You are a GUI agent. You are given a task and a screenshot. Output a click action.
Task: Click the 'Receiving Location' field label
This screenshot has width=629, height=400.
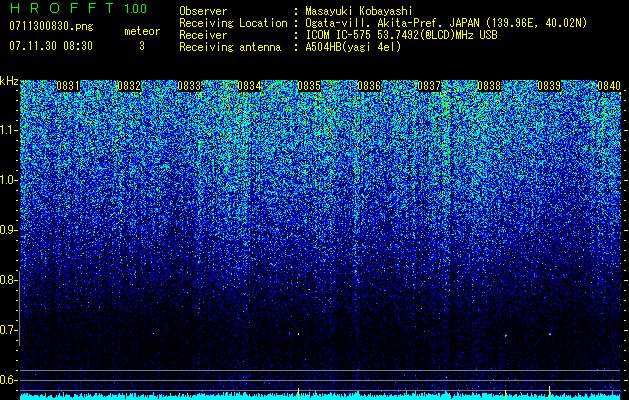[233, 23]
